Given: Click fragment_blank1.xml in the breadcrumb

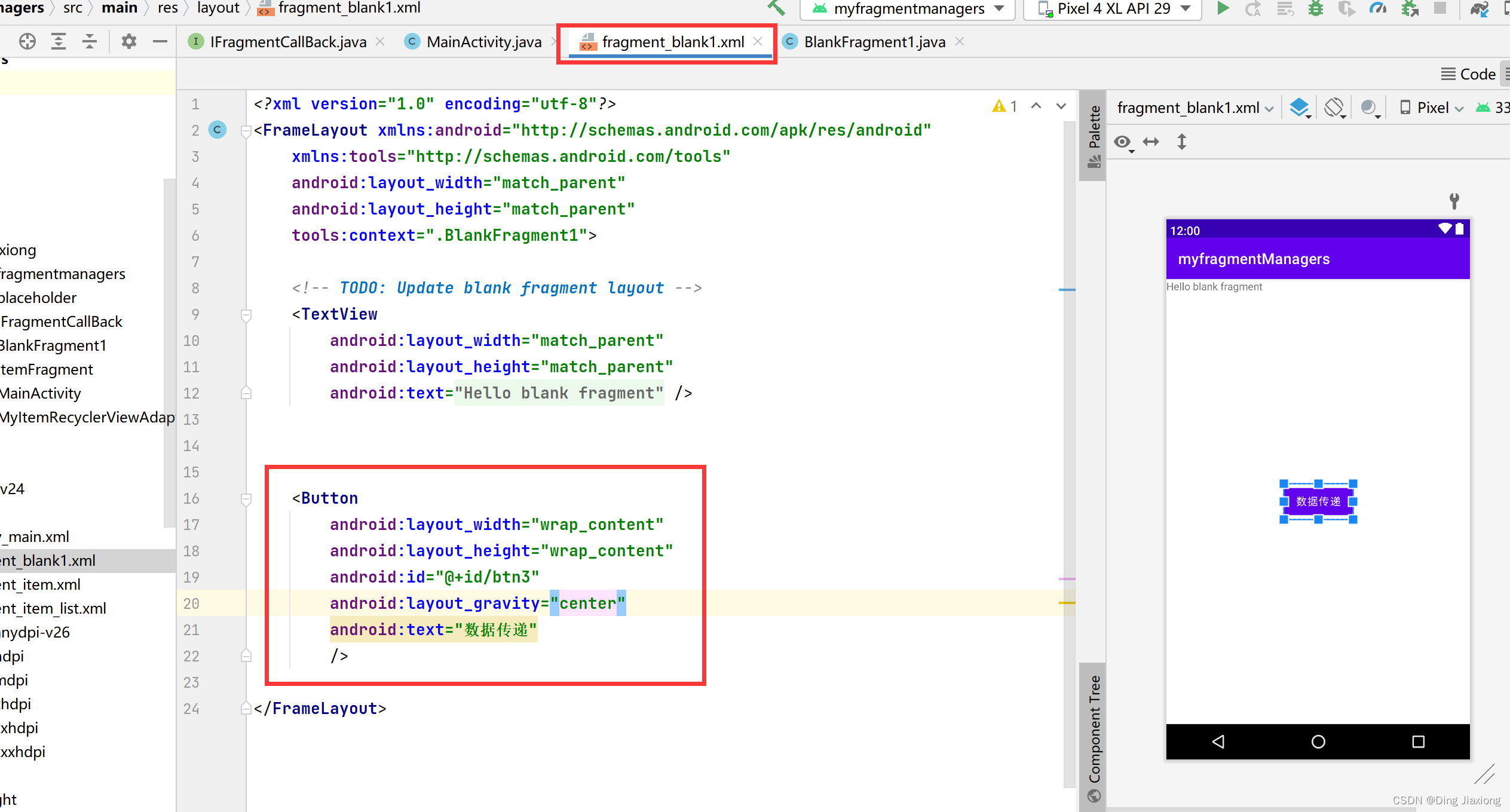Looking at the screenshot, I should tap(339, 8).
